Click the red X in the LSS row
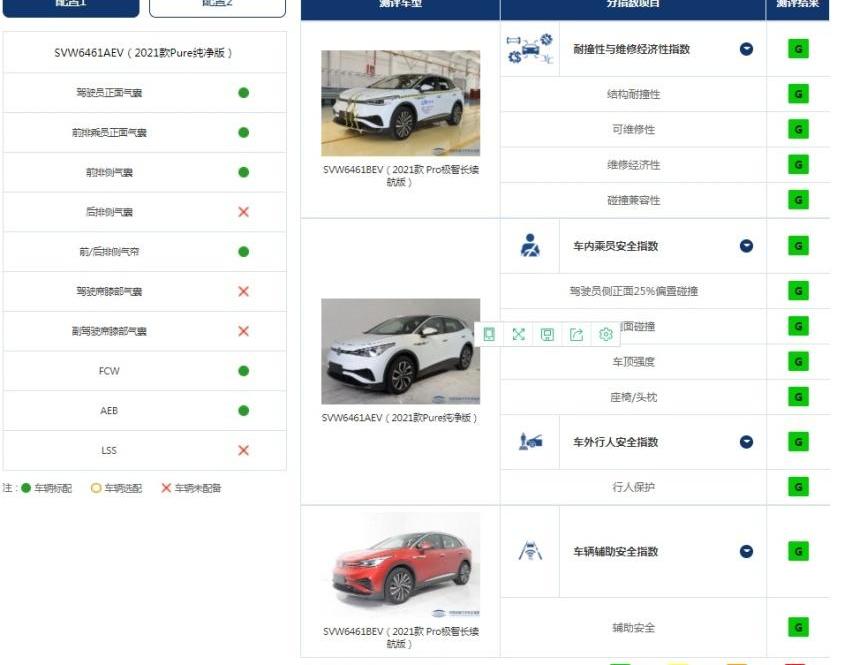 coord(243,450)
